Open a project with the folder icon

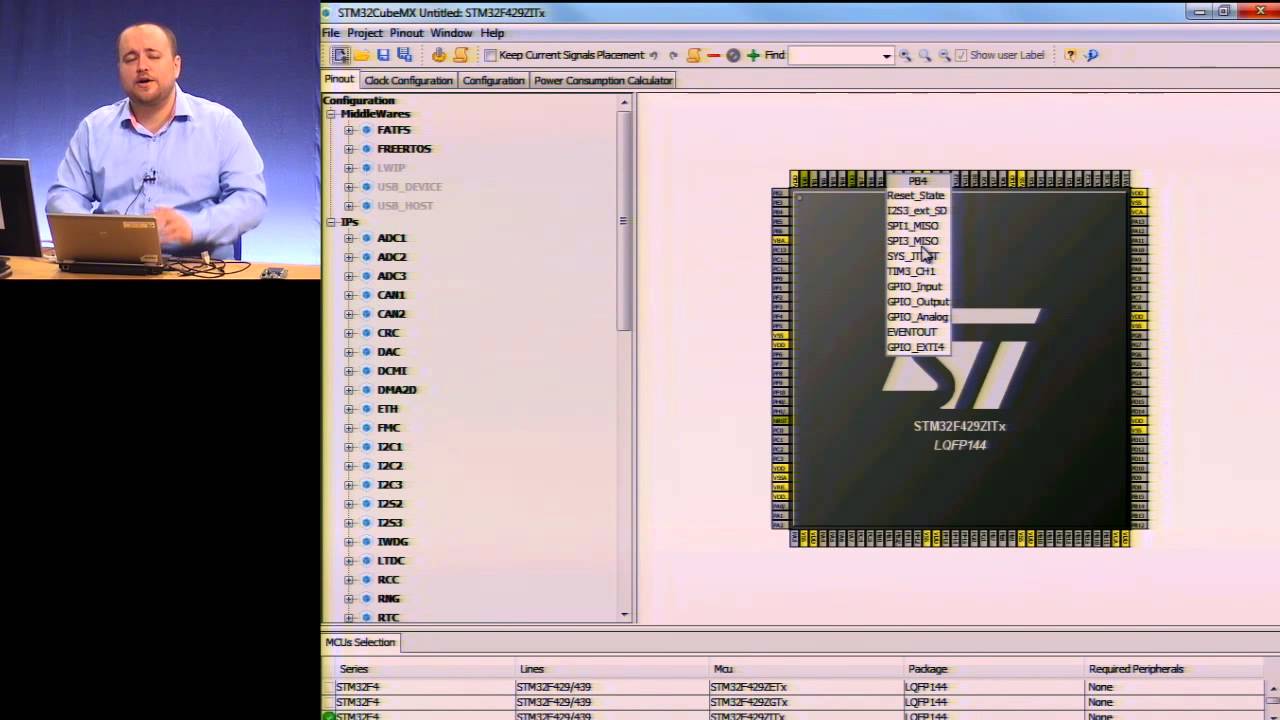pyautogui.click(x=362, y=55)
